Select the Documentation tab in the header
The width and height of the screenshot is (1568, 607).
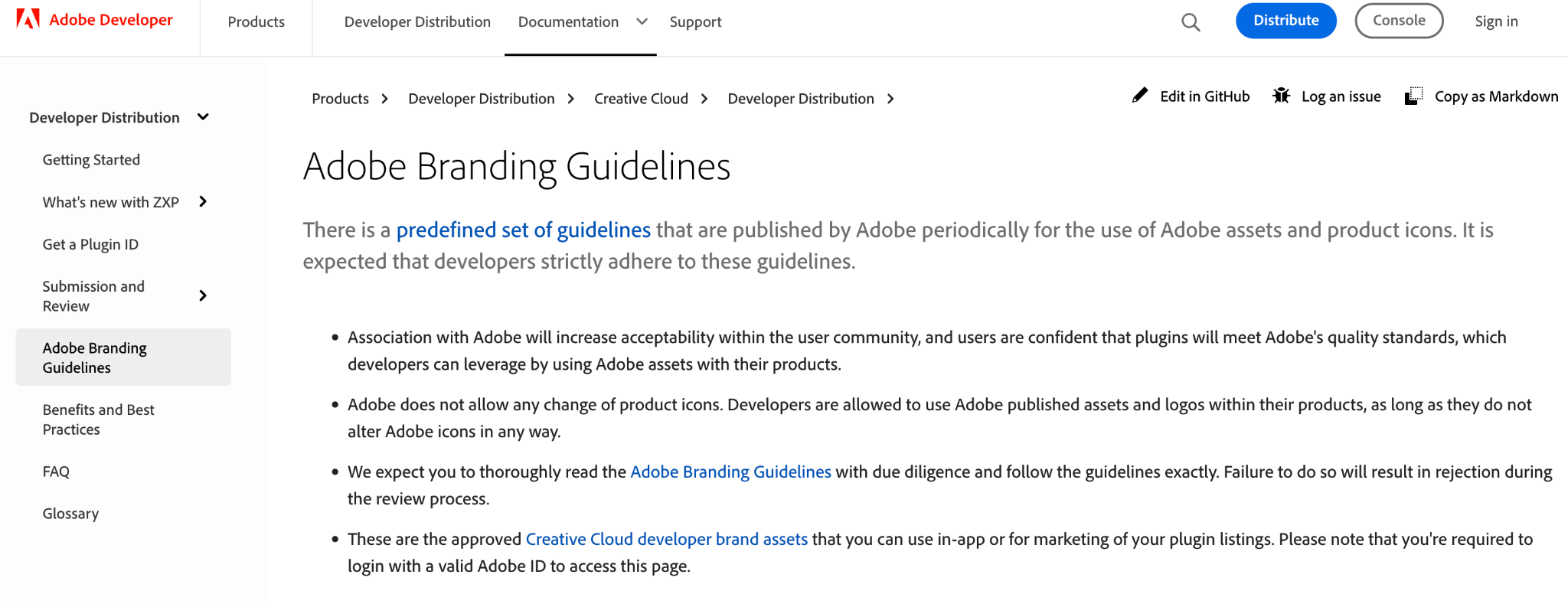(568, 22)
